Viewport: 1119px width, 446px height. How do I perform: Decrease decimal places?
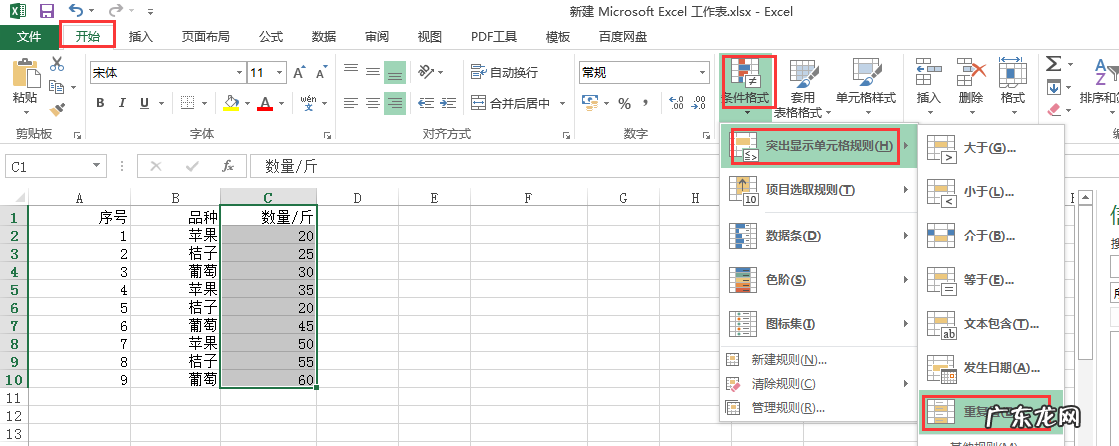click(x=698, y=104)
